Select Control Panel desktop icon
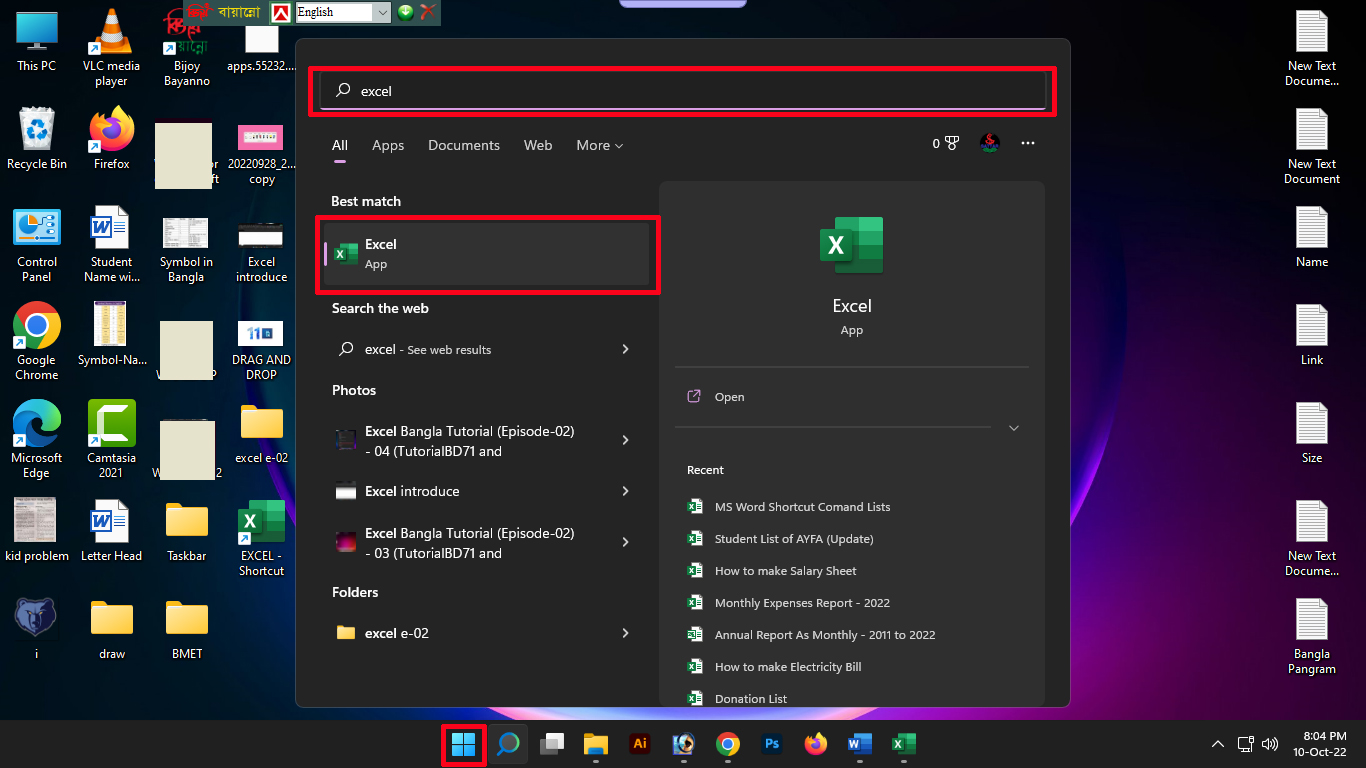The image size is (1366, 768). [37, 245]
